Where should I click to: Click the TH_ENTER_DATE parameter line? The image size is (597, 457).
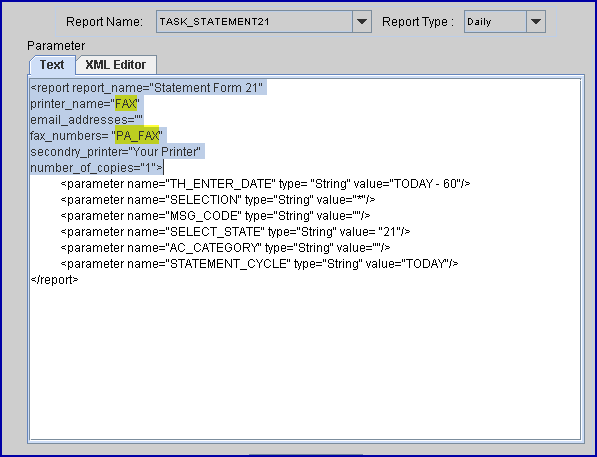pos(265,184)
